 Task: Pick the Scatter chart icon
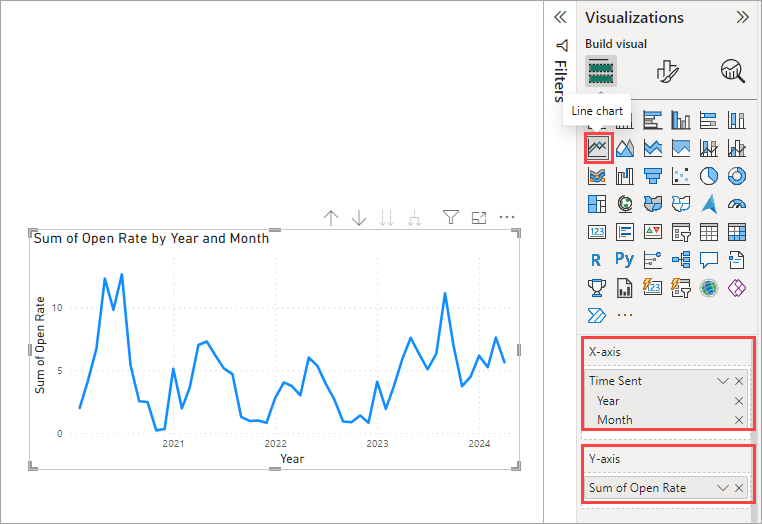tap(681, 176)
